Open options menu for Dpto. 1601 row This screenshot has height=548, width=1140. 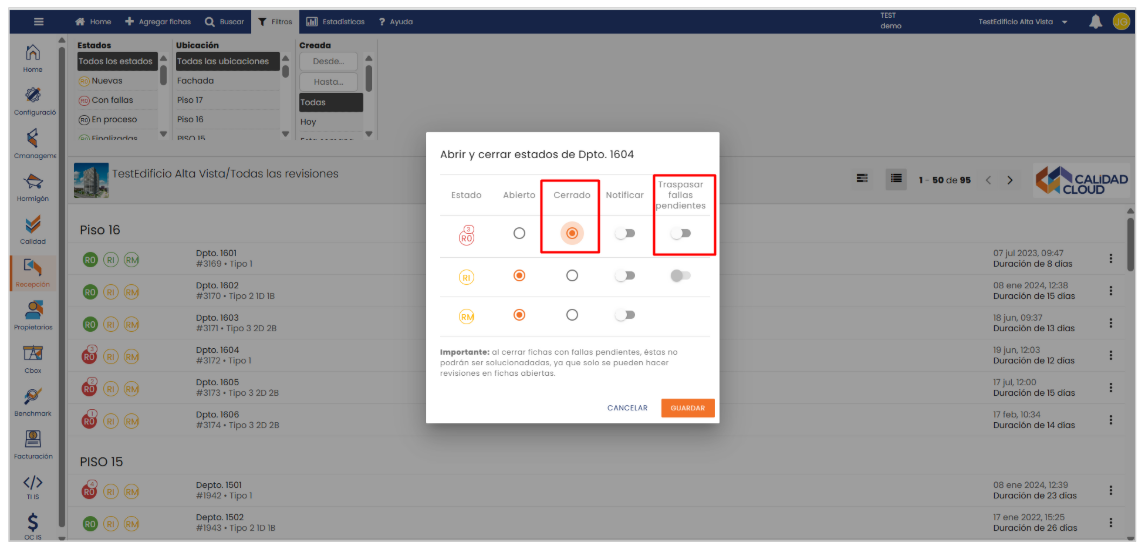coord(1110,259)
